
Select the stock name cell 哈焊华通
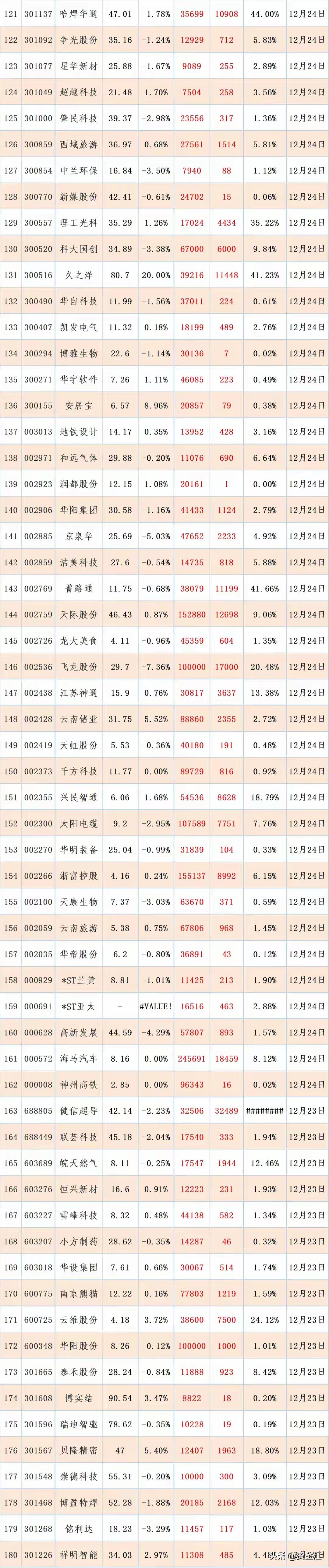(x=79, y=13)
